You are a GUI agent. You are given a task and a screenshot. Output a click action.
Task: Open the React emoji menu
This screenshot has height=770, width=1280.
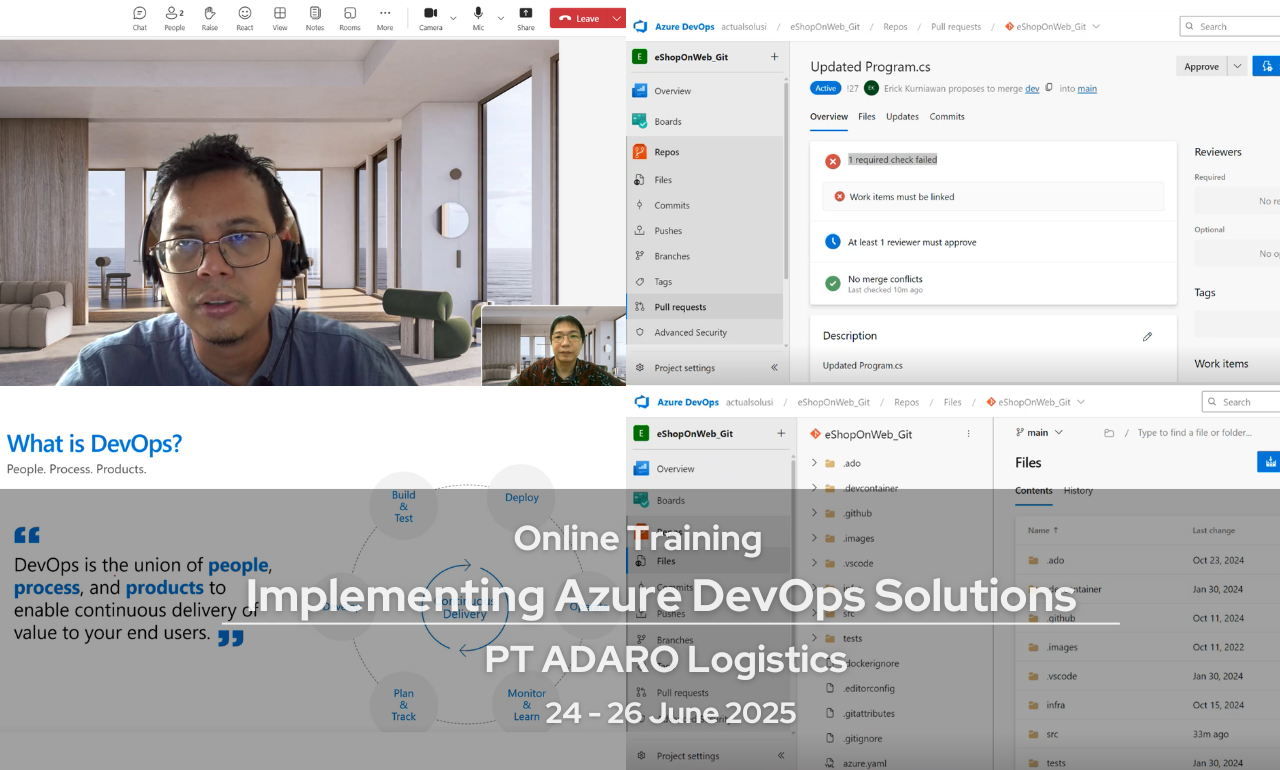coord(245,17)
